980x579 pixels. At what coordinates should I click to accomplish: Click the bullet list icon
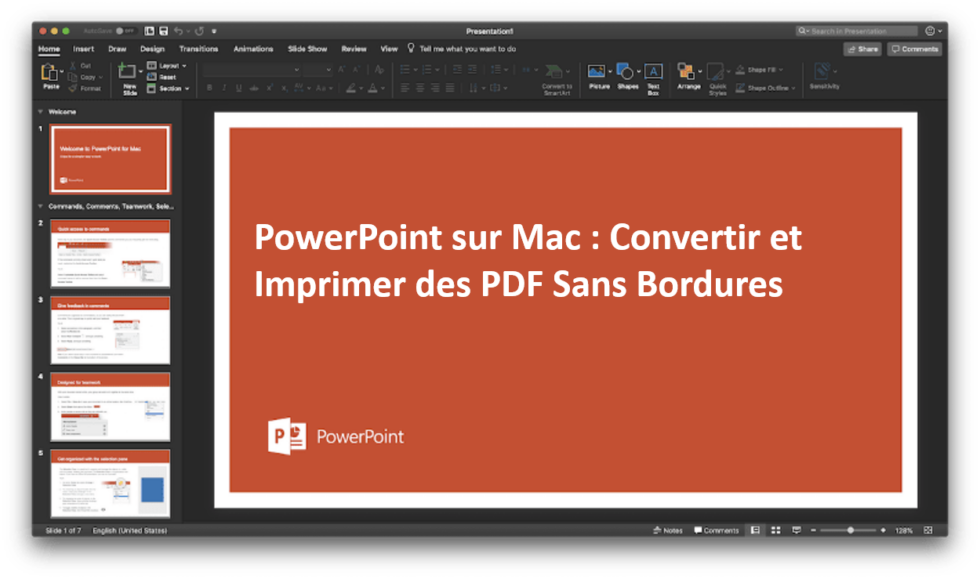405,69
